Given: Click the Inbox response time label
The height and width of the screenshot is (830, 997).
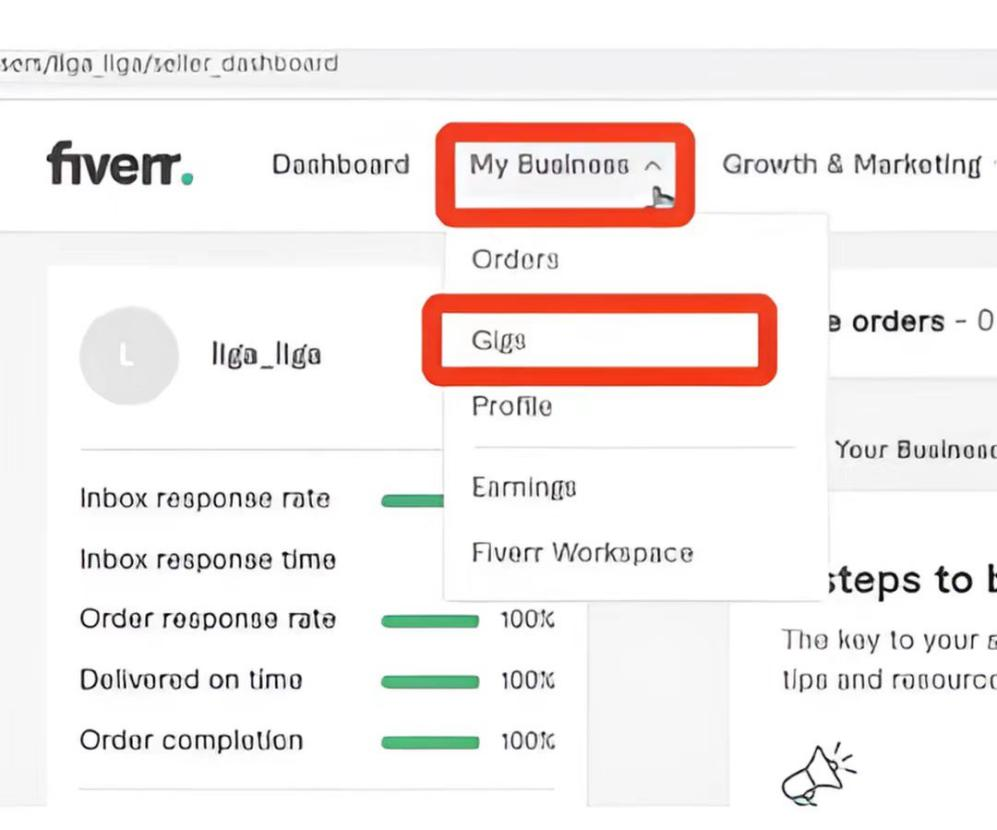Looking at the screenshot, I should (208, 560).
